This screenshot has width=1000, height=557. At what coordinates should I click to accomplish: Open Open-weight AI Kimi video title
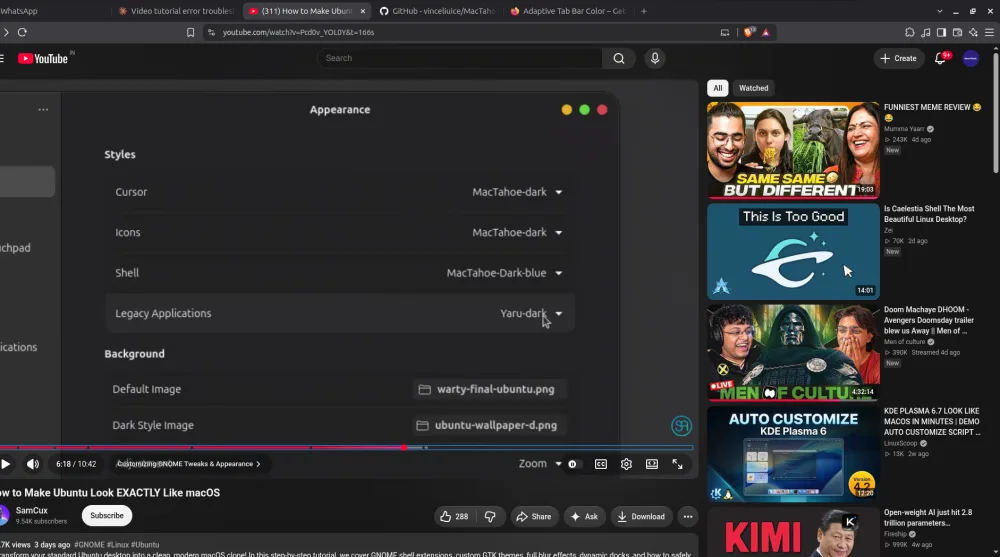[928, 517]
